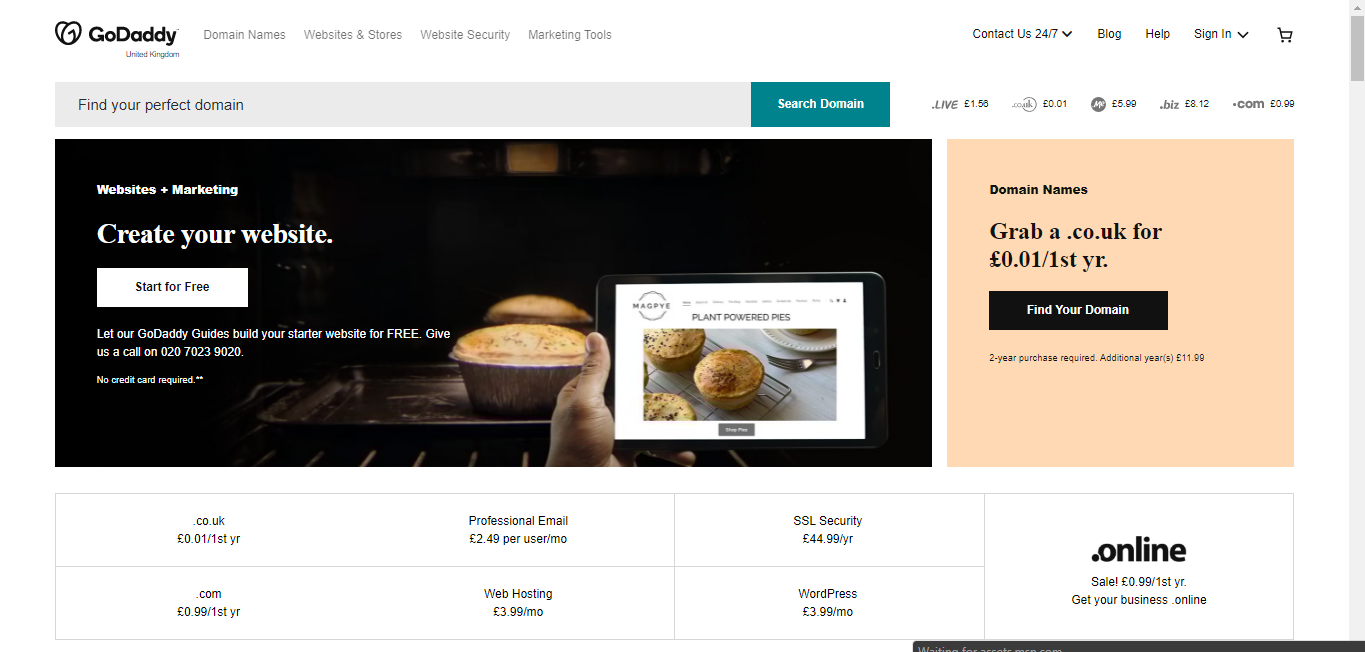Click the Start for Free button
1365x652 pixels.
pyautogui.click(x=172, y=287)
